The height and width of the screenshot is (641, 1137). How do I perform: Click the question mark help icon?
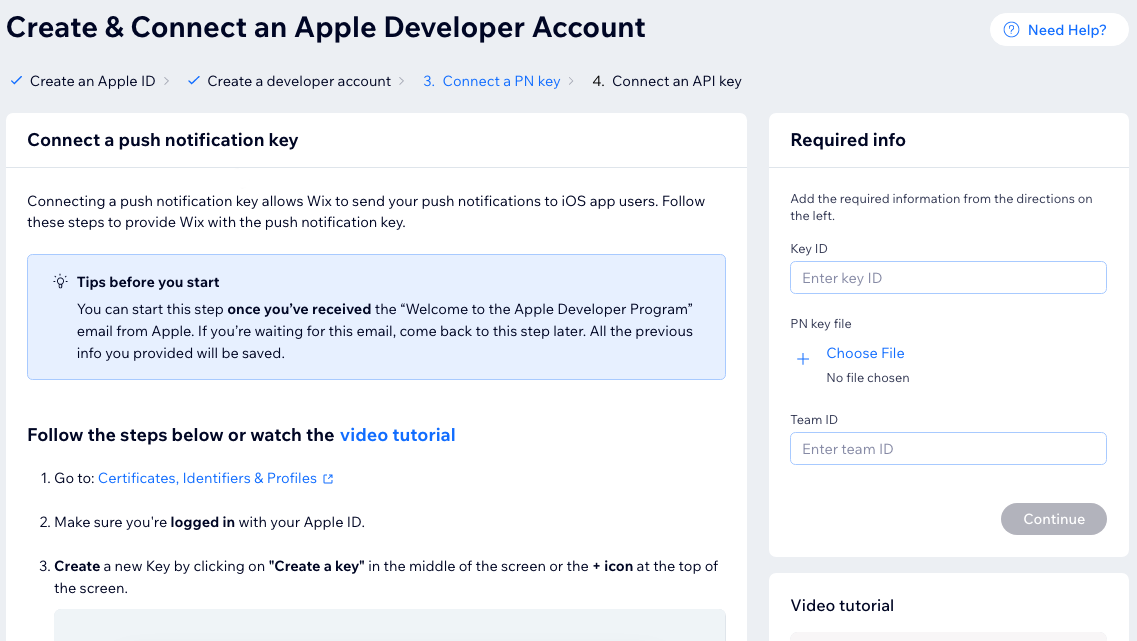(1011, 30)
